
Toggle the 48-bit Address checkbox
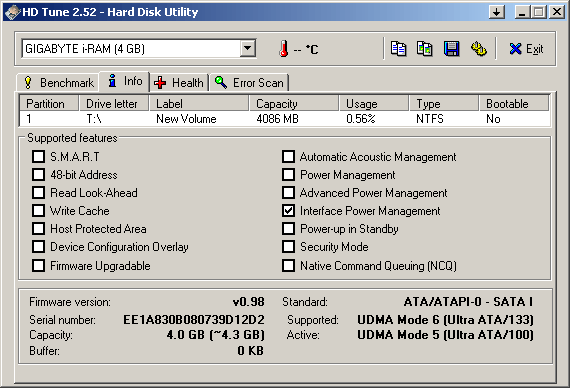38,175
